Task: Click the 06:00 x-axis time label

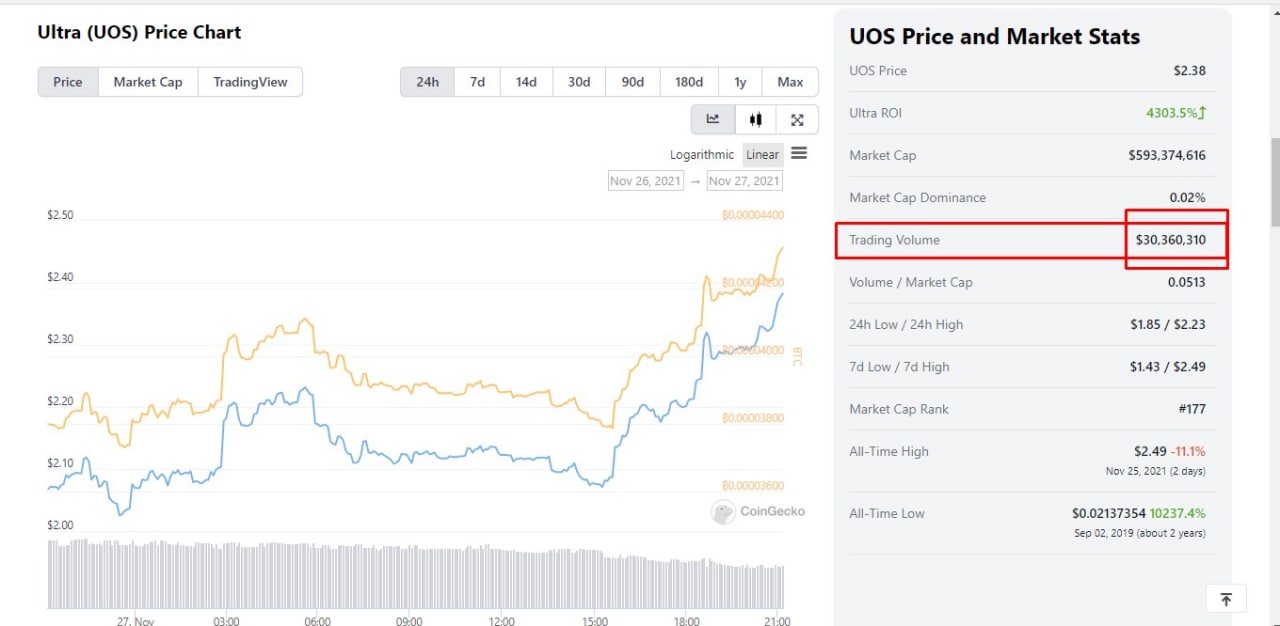Action: click(318, 621)
